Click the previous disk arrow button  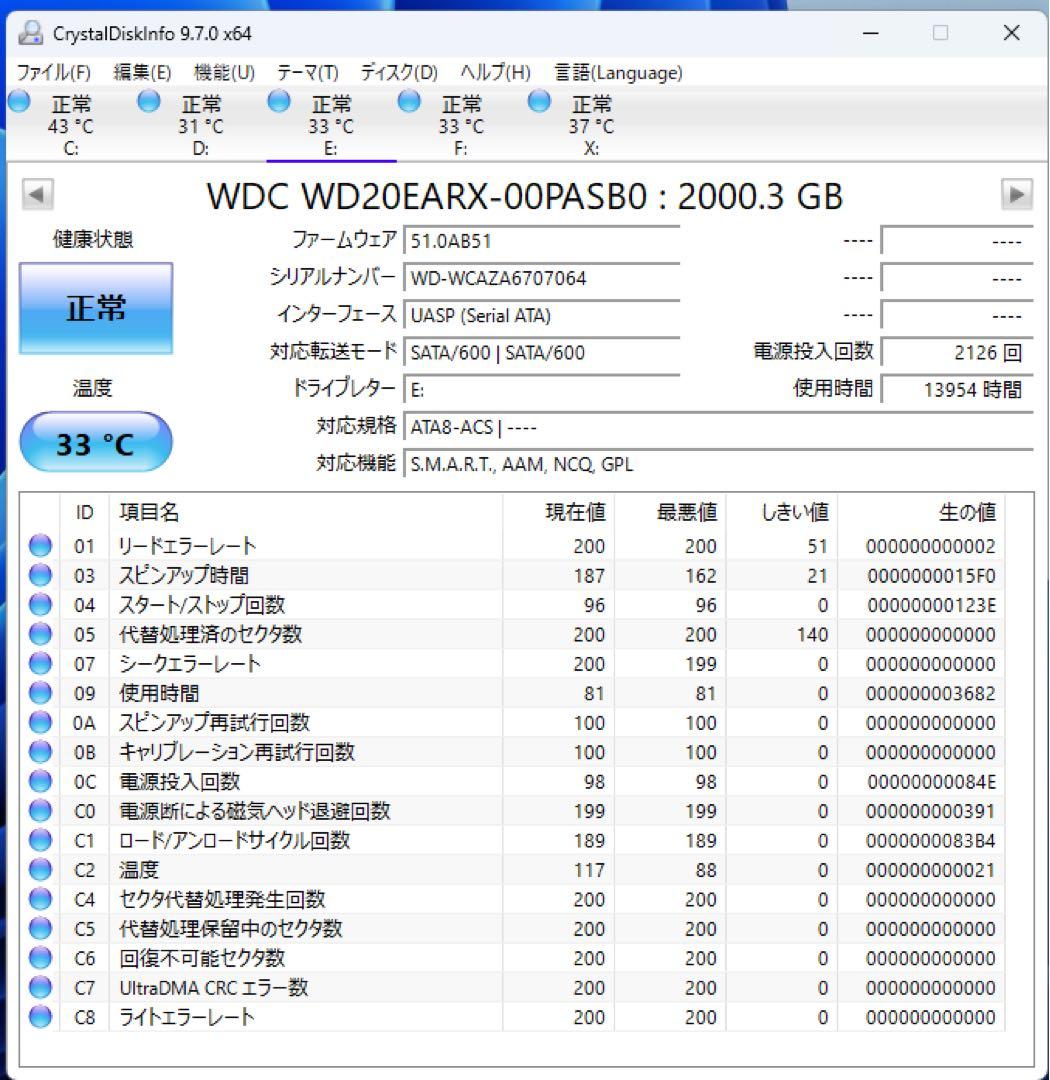tap(36, 195)
